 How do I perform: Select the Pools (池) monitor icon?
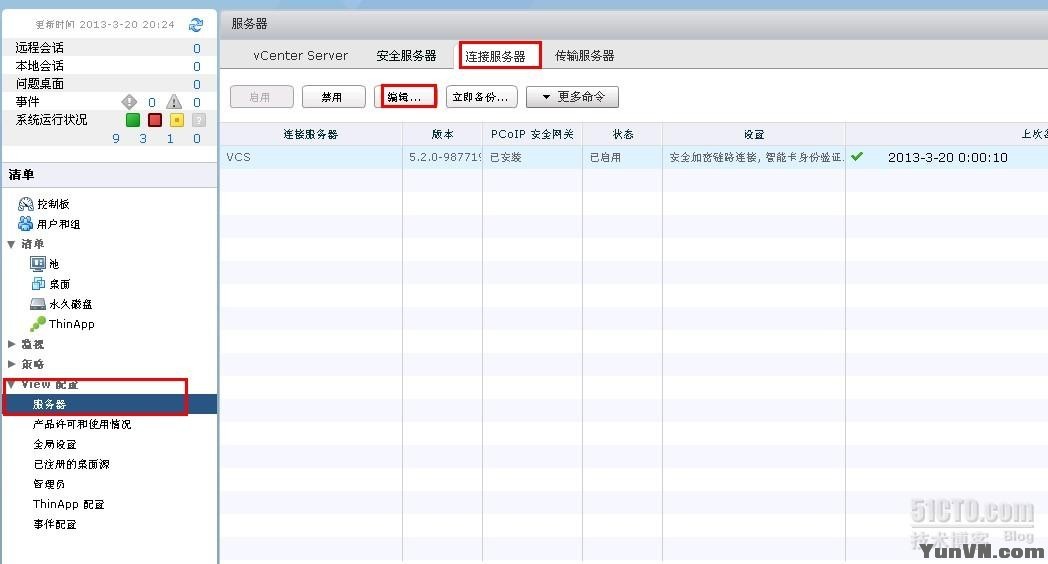click(x=37, y=263)
